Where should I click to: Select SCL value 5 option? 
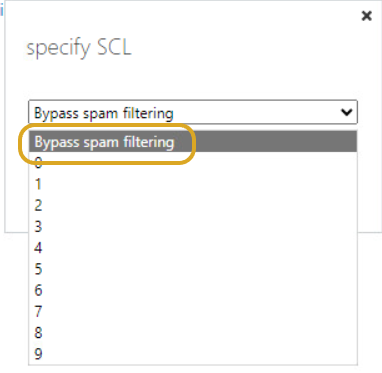pos(193,269)
